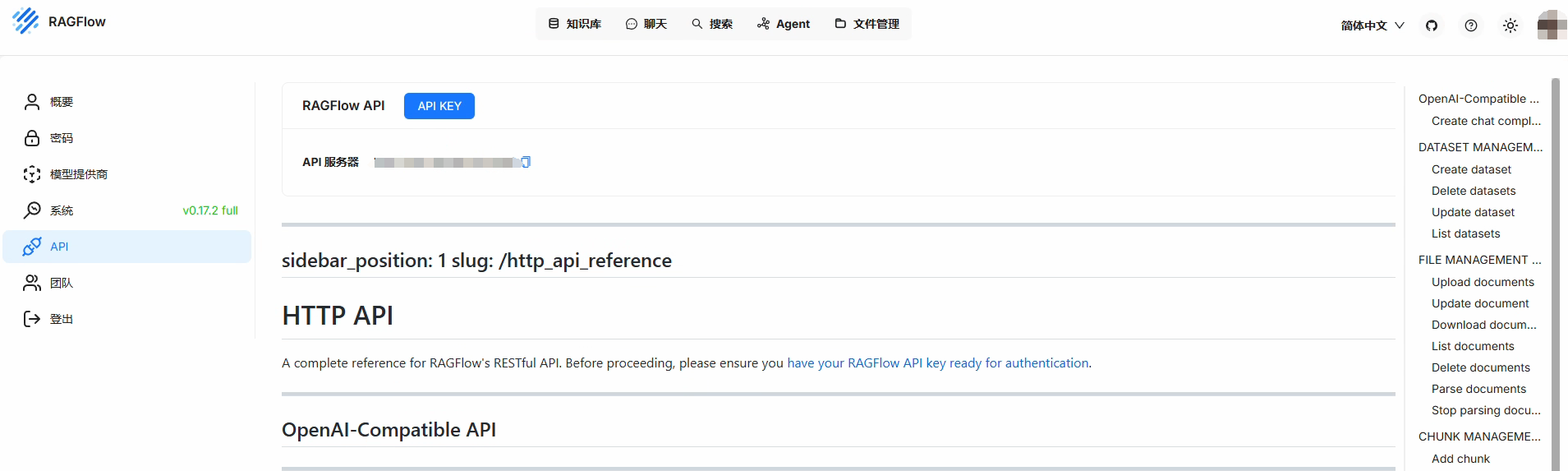Click the knowledge base database icon
The width and height of the screenshot is (1568, 471).
[554, 24]
